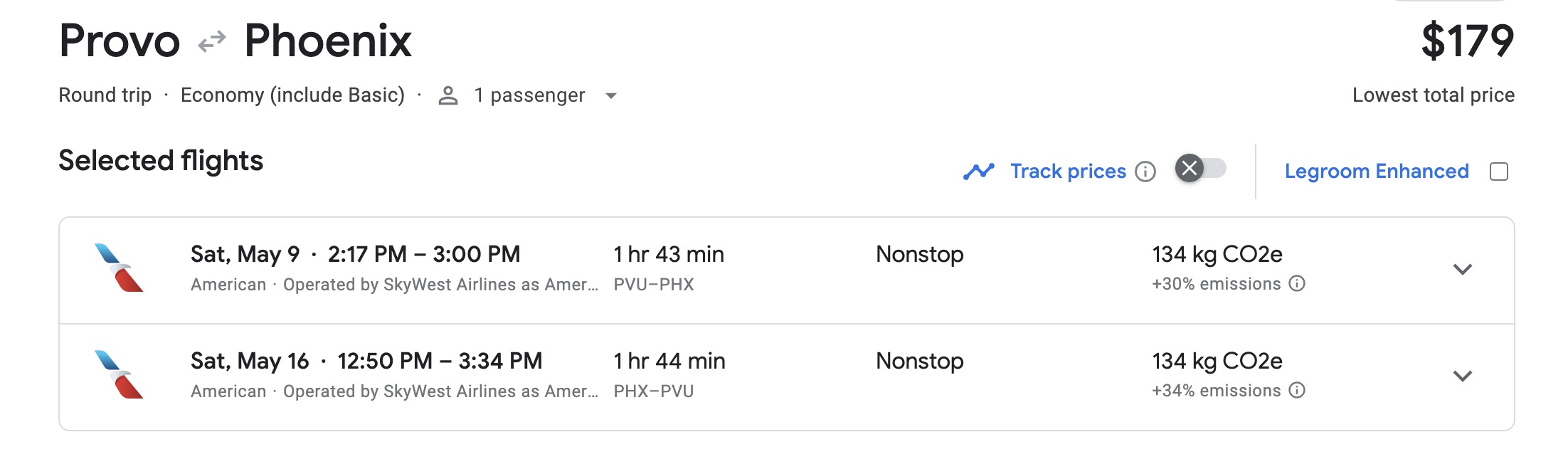The image size is (1568, 464).
Task: Click the Legroom Enhanced link
Action: [x=1376, y=170]
